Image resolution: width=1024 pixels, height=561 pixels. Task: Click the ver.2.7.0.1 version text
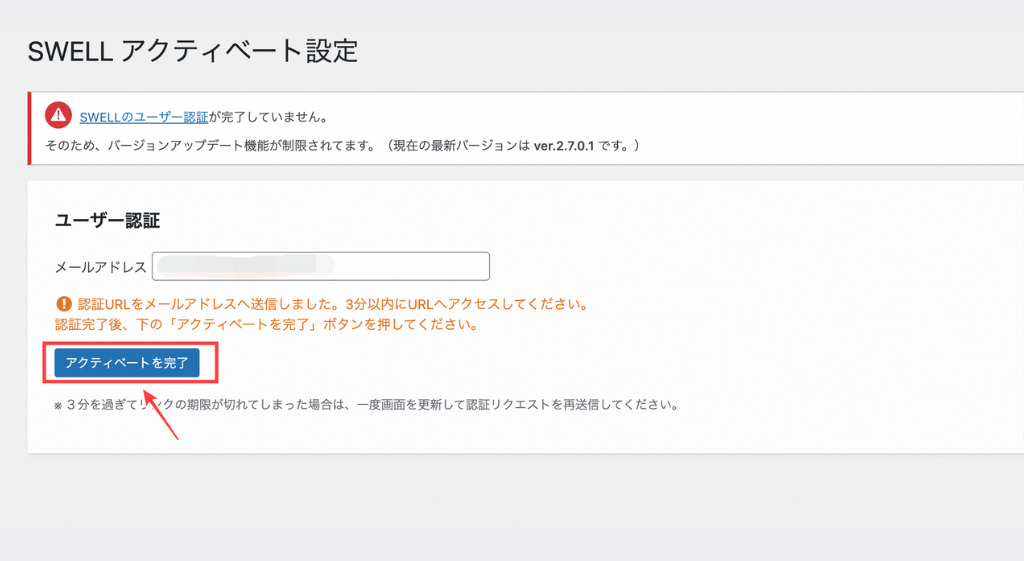tap(564, 146)
